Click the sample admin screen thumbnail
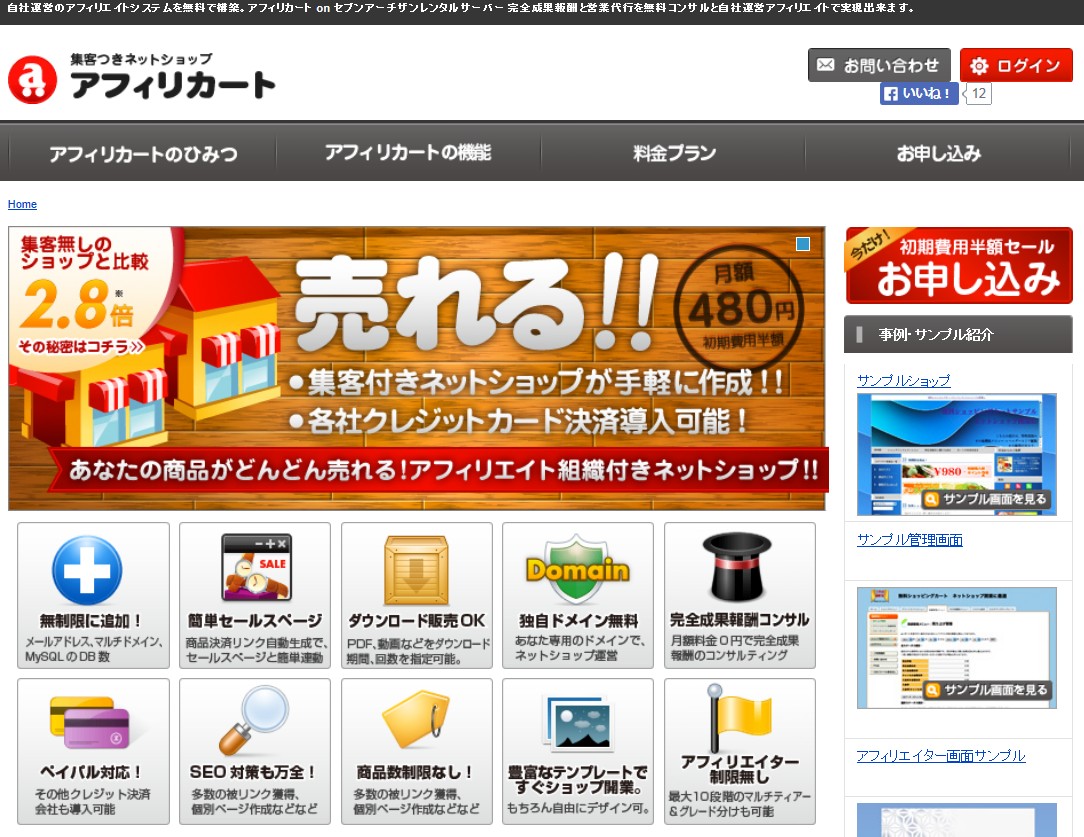 pos(957,648)
